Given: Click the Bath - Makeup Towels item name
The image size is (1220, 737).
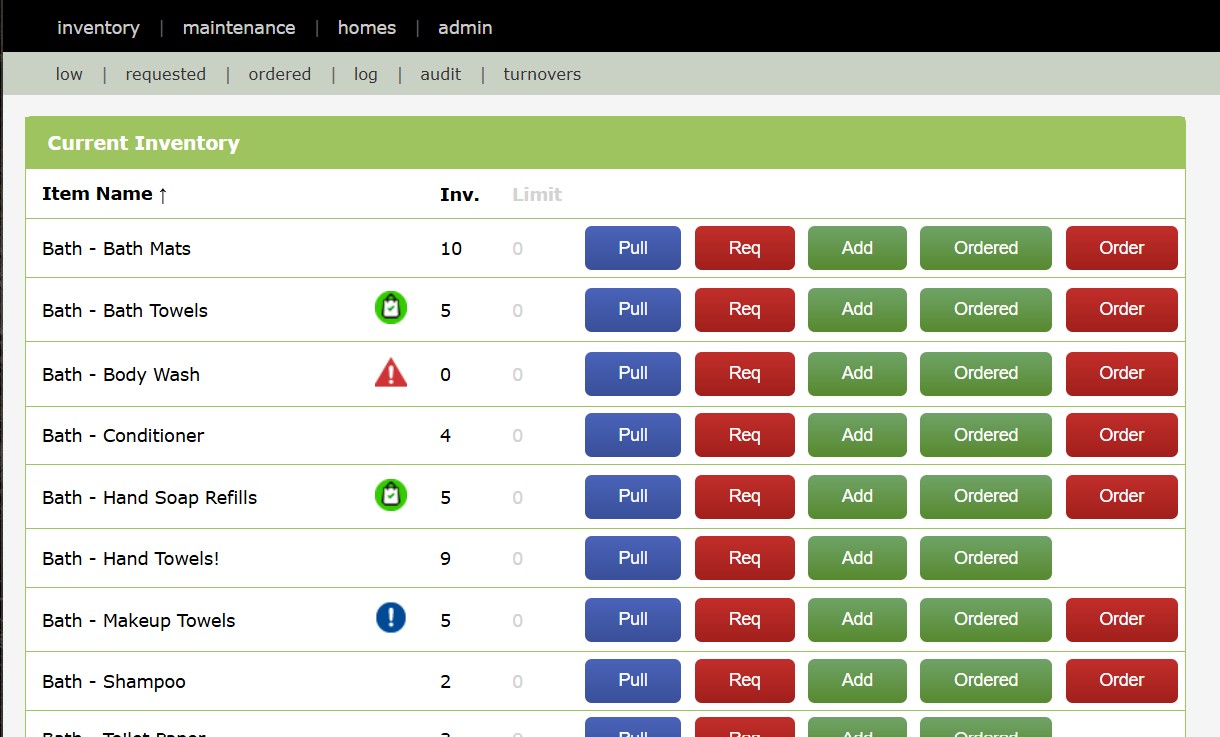Looking at the screenshot, I should 139,621.
